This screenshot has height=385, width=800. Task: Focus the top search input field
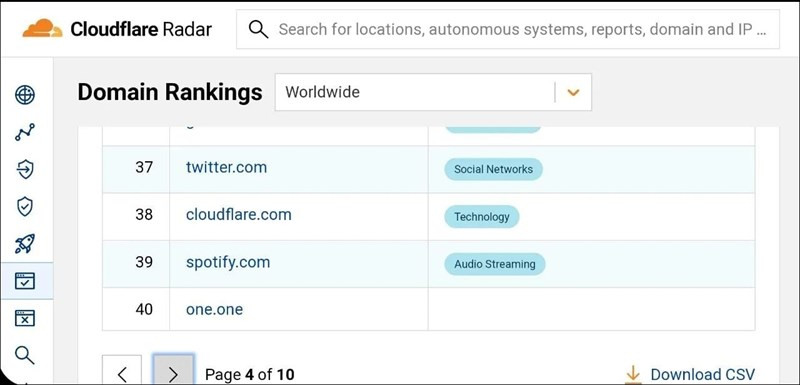(x=508, y=30)
